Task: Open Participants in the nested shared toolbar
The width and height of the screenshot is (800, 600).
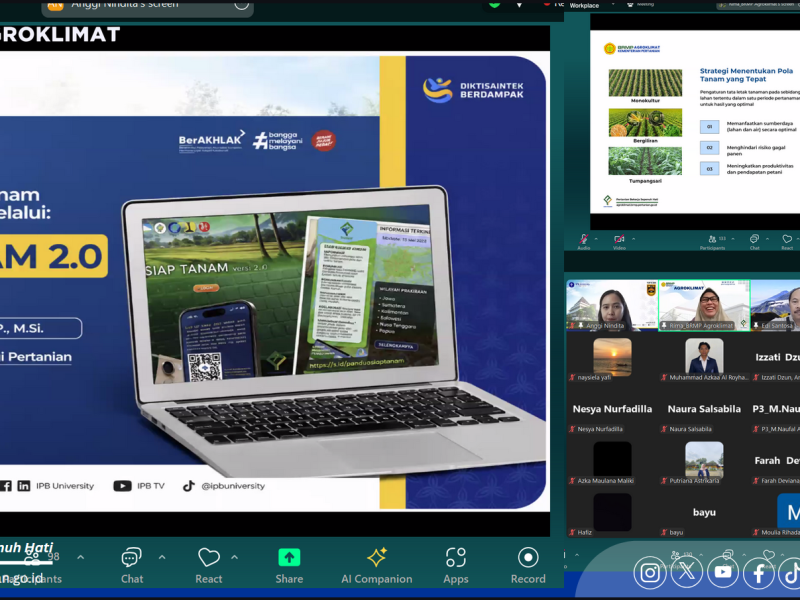Action: [x=712, y=242]
